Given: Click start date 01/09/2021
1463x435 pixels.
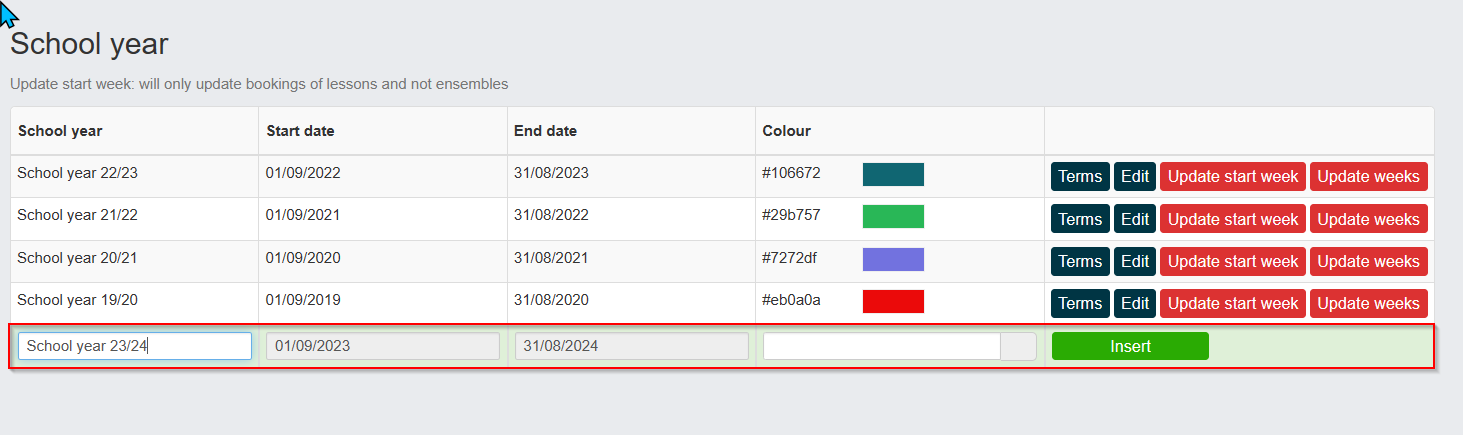Looking at the screenshot, I should (x=303, y=215).
